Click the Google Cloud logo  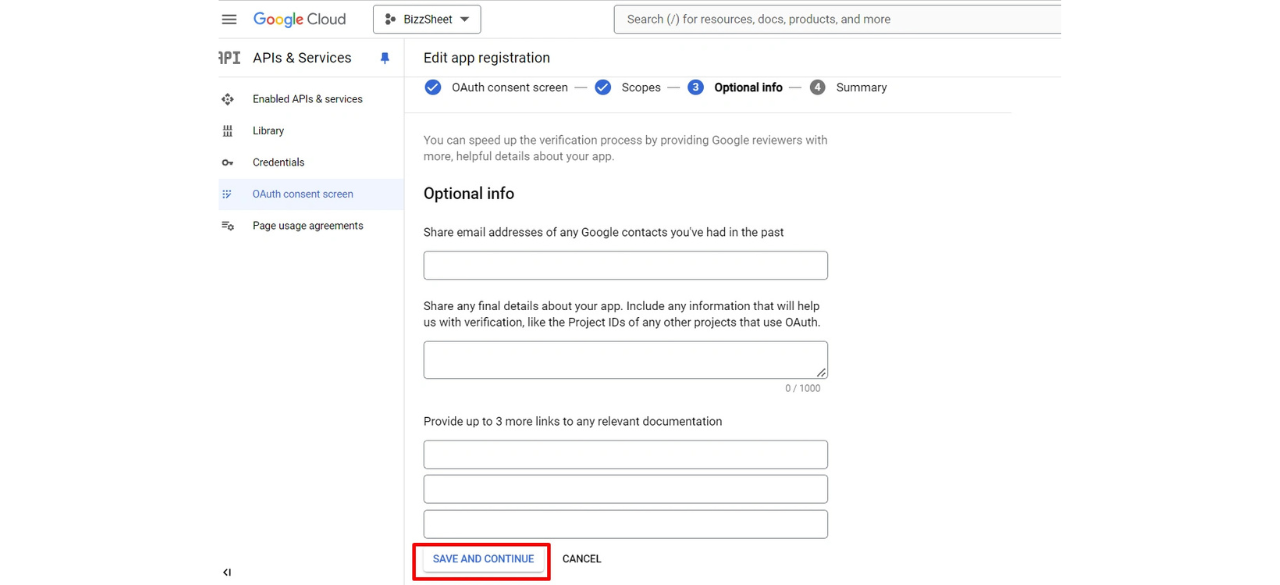click(299, 19)
